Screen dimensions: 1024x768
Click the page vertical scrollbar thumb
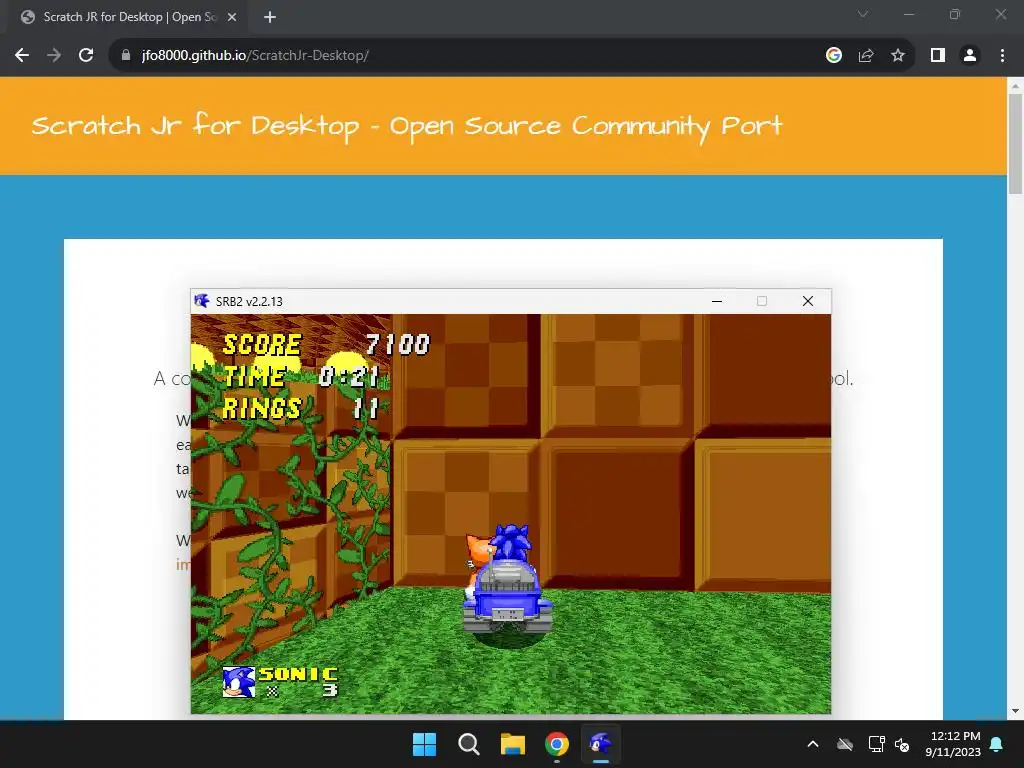(1016, 144)
